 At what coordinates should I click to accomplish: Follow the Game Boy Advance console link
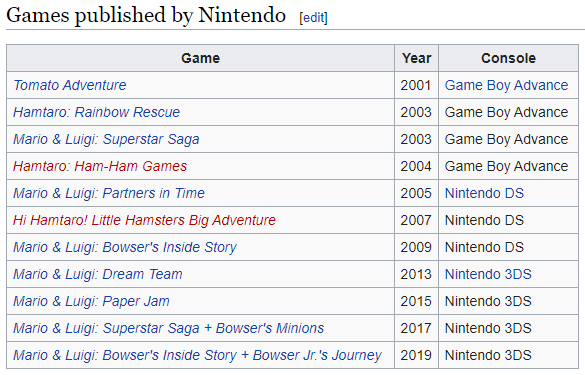(506, 85)
